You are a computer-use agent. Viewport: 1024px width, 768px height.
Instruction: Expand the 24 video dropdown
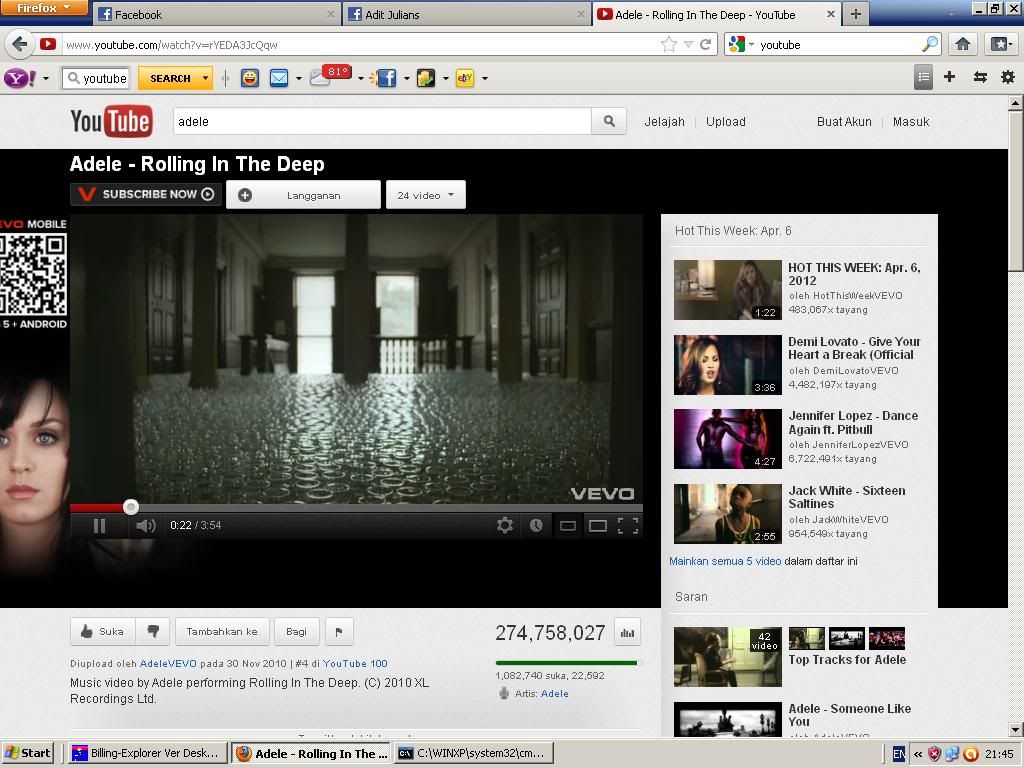click(x=426, y=195)
